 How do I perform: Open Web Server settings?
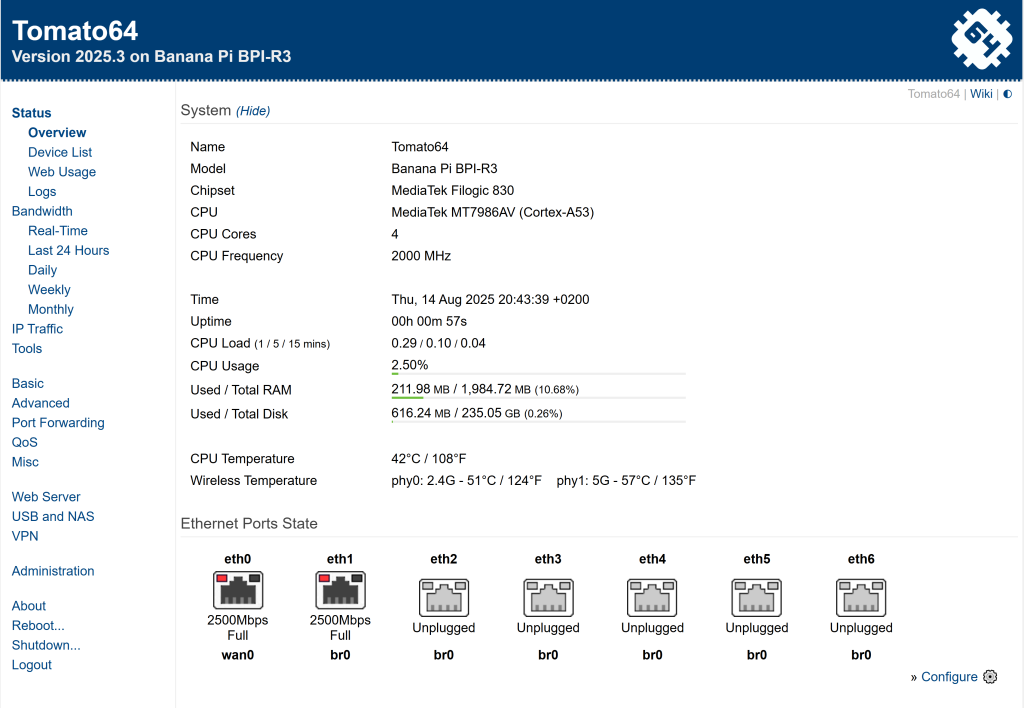tap(46, 496)
